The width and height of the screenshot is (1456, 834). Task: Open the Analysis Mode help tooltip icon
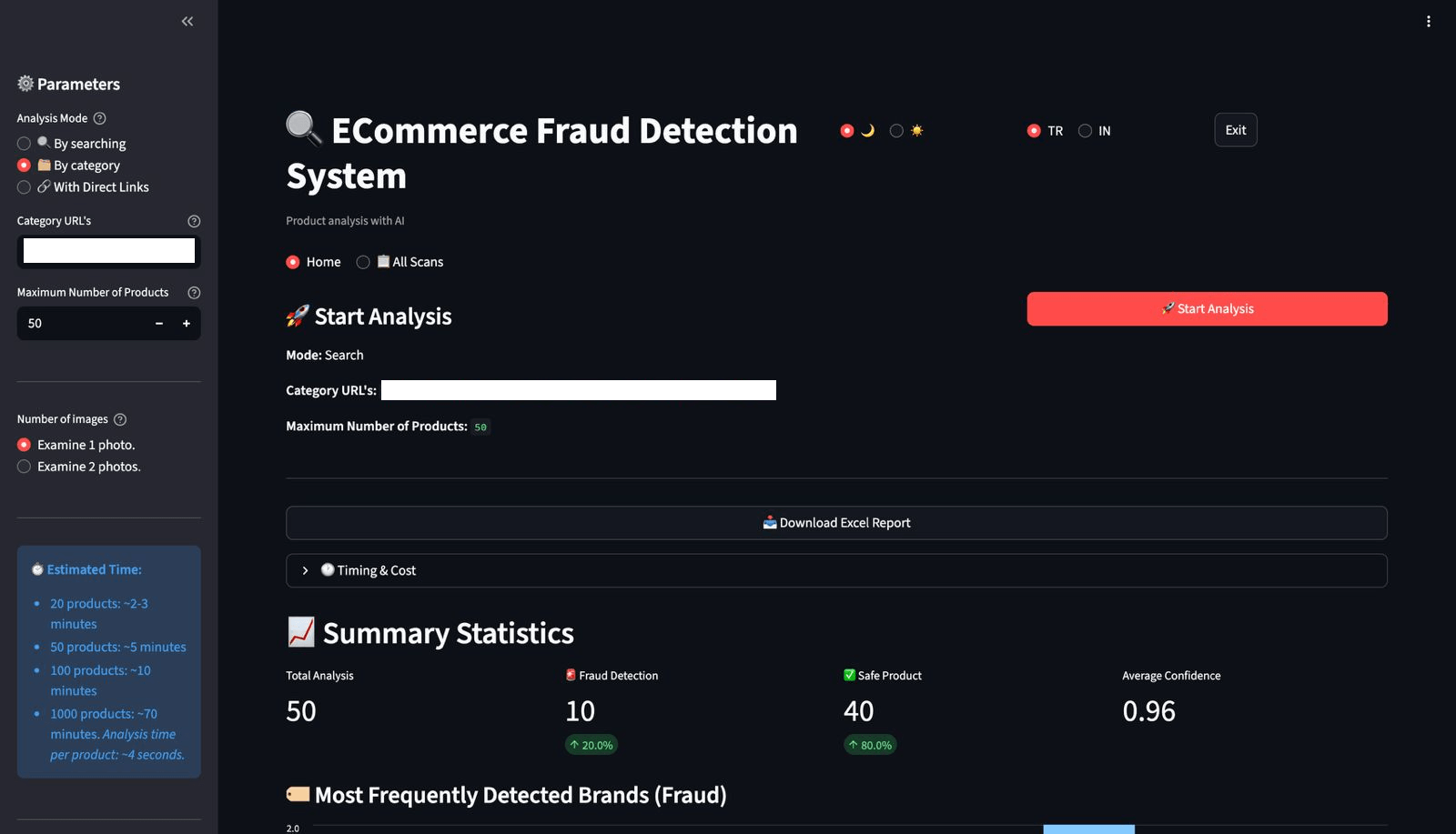coord(100,118)
